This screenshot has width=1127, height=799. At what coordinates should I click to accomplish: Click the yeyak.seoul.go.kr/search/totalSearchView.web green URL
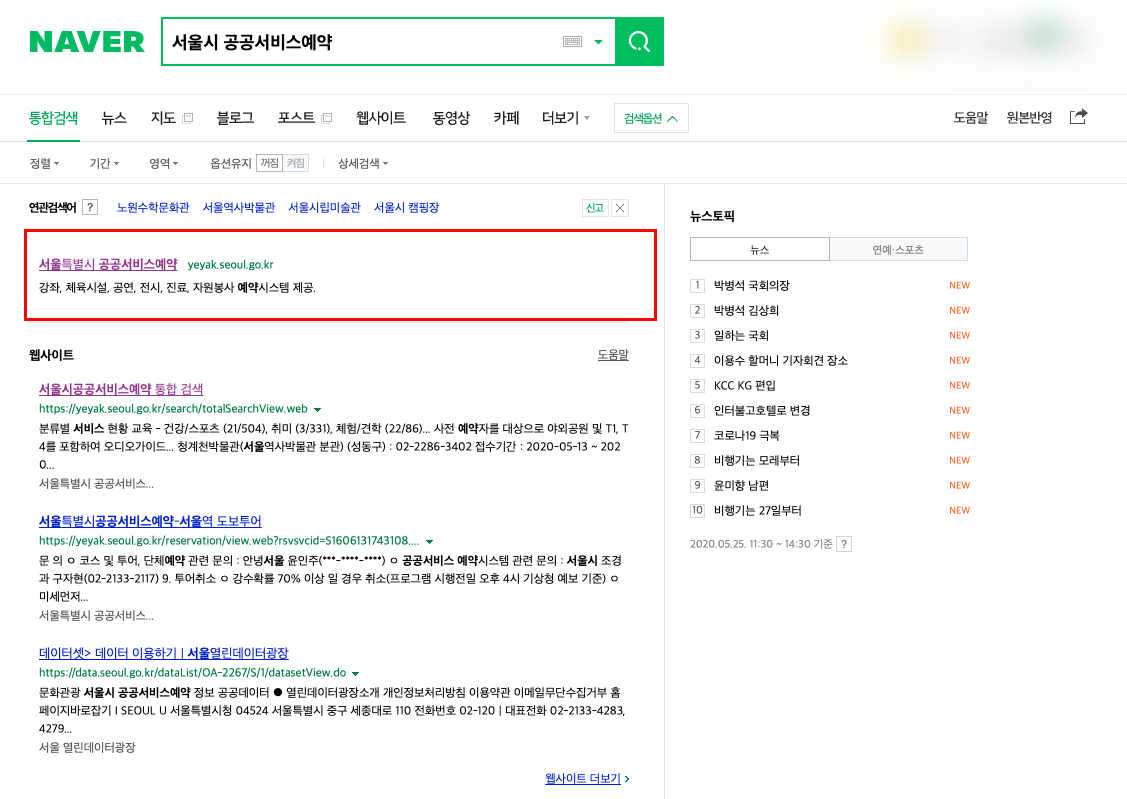point(173,409)
